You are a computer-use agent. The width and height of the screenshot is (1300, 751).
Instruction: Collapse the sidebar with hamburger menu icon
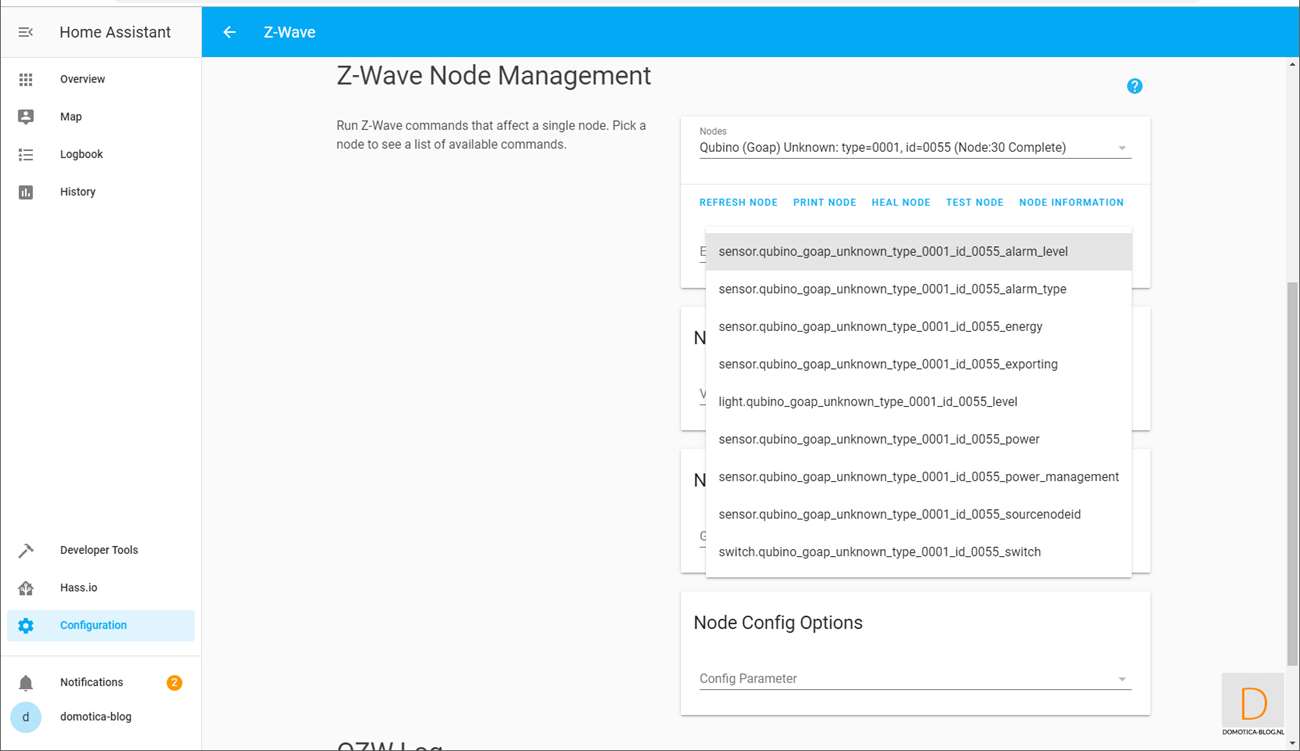[x=26, y=33]
